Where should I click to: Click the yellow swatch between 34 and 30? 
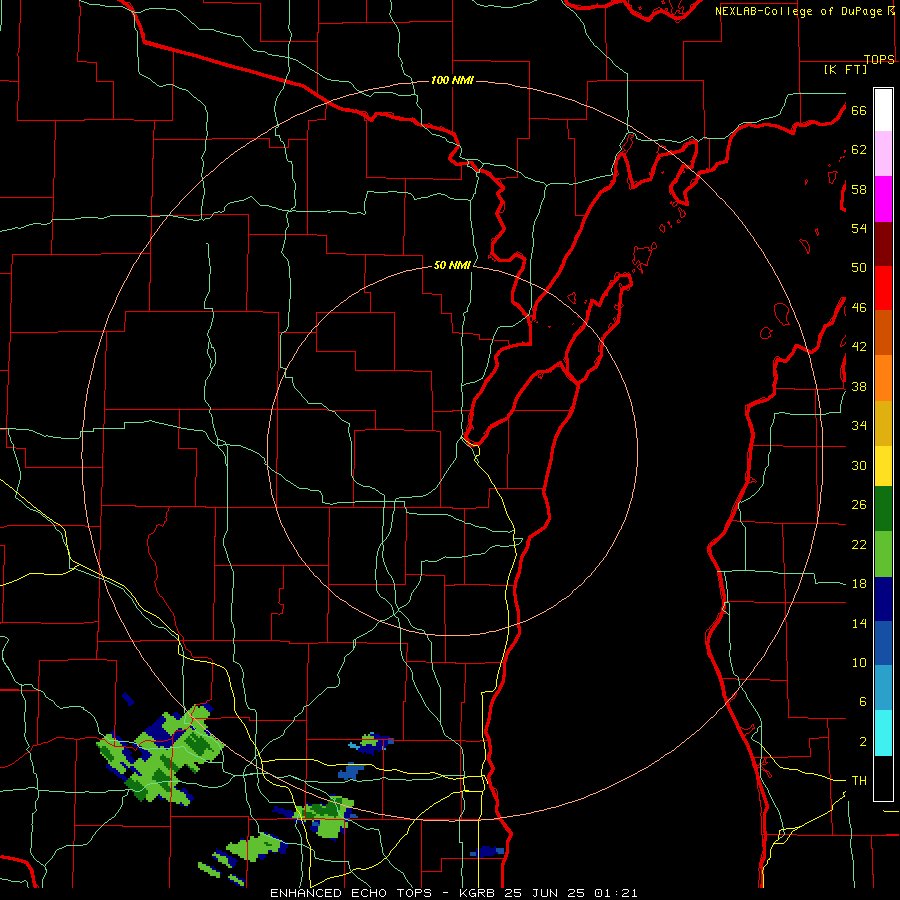tap(883, 466)
